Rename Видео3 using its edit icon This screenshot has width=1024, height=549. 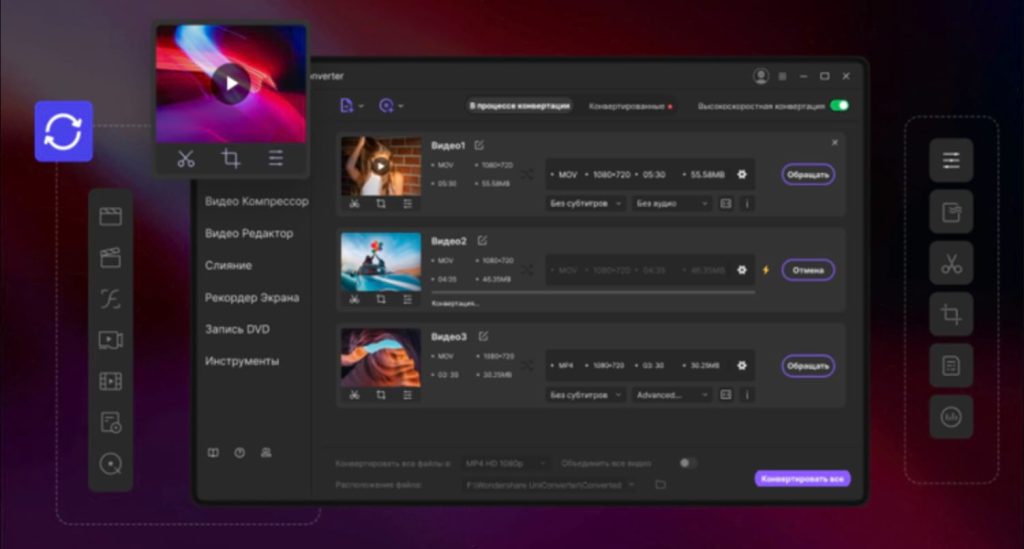click(483, 336)
